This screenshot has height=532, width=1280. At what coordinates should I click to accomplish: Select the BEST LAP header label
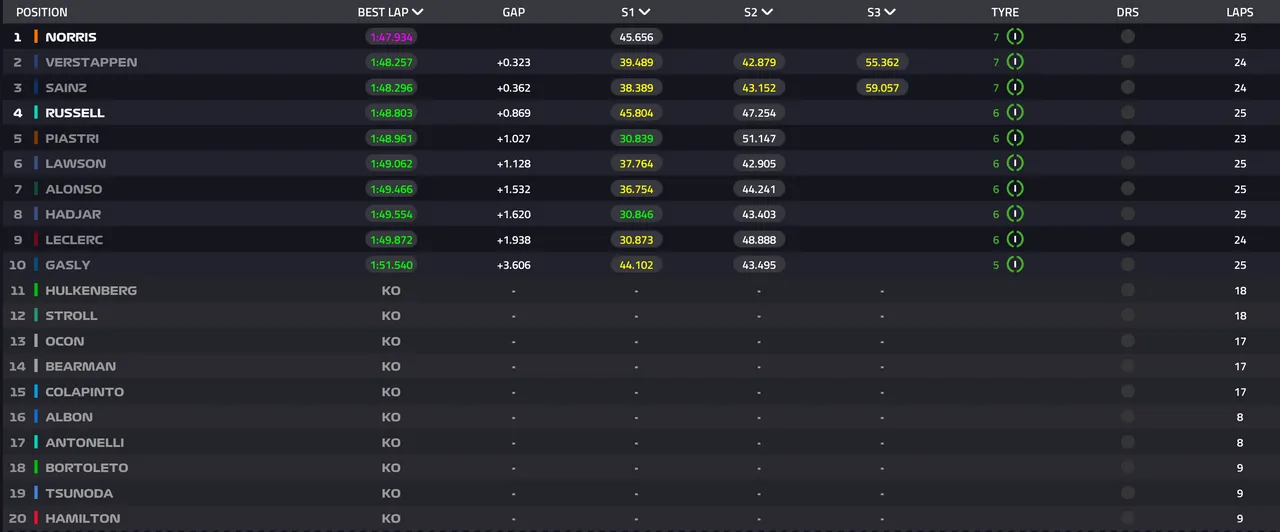383,12
